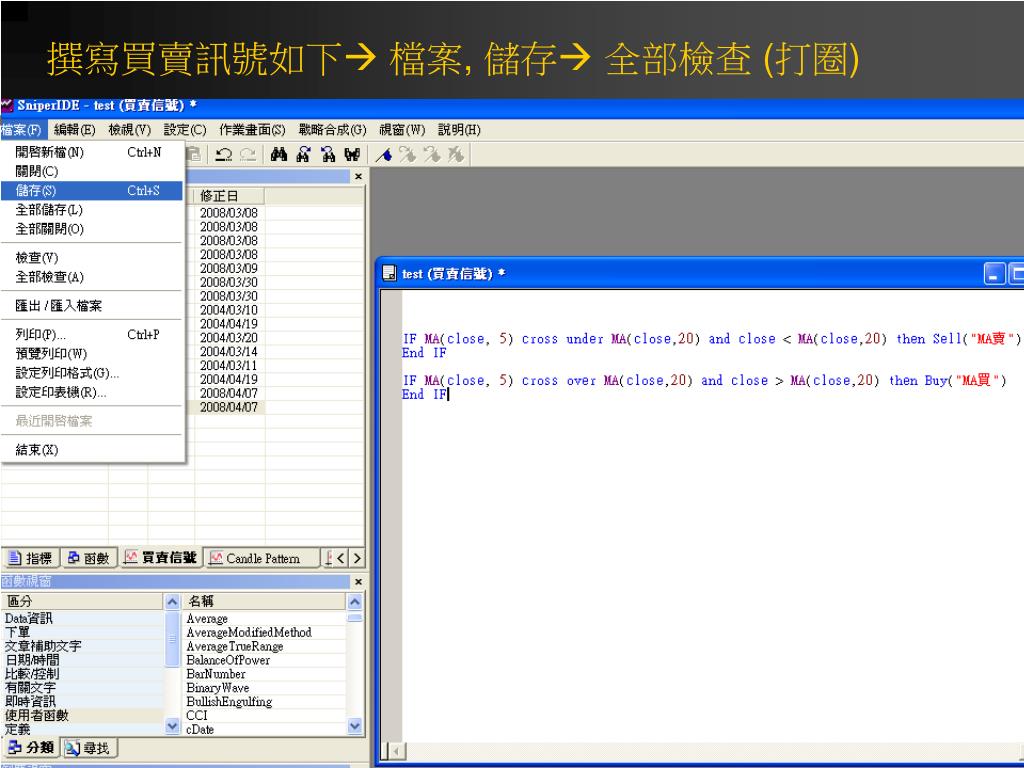Screen dimensions: 1024x768
Task: Show more tabs with right arrow
Action: [x=357, y=558]
